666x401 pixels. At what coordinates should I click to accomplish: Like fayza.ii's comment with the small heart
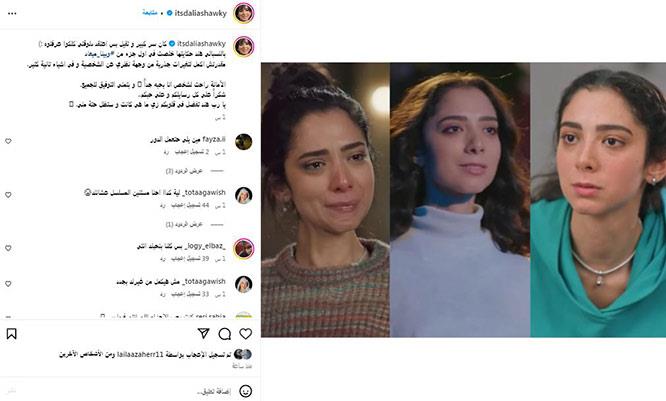point(8,141)
